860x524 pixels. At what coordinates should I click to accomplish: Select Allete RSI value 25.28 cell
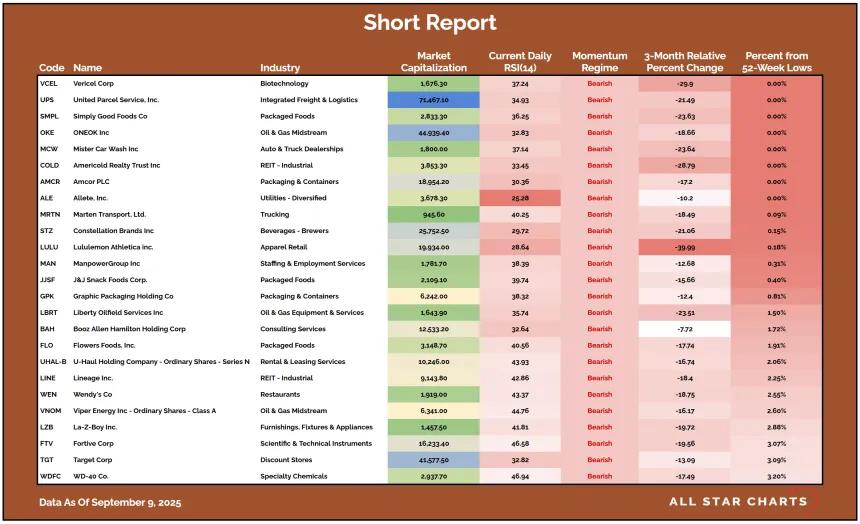520,198
